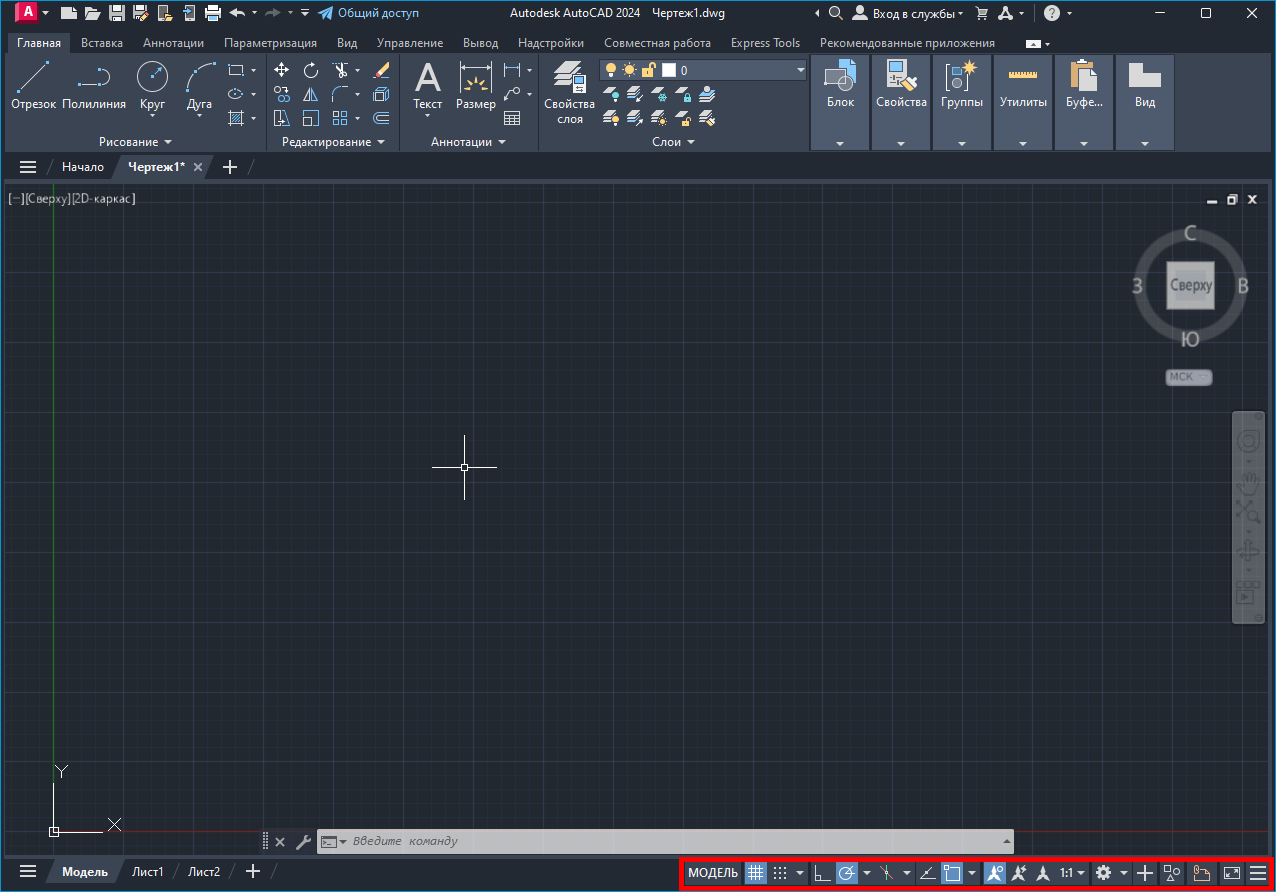
Task: Toggle annotation visibility in status bar
Action: point(994,873)
